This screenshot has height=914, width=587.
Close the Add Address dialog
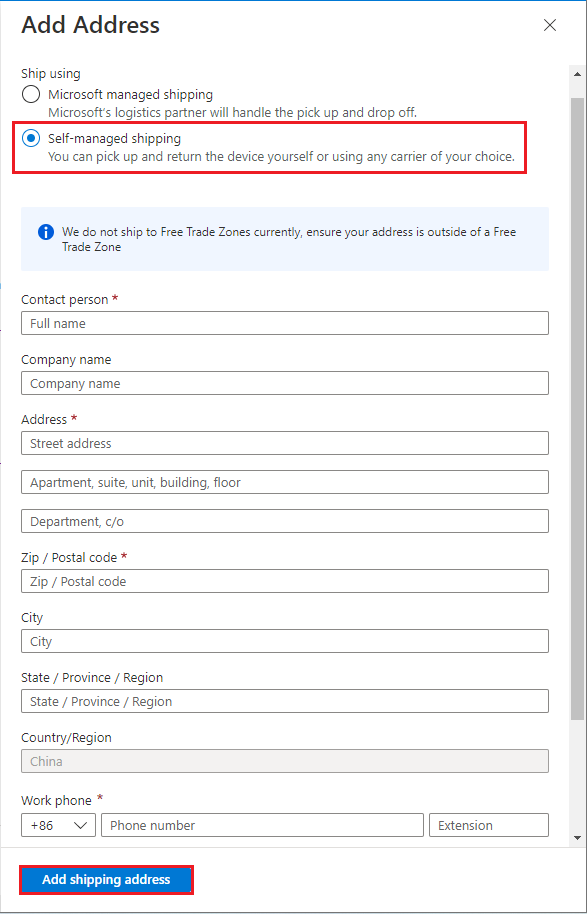549,25
